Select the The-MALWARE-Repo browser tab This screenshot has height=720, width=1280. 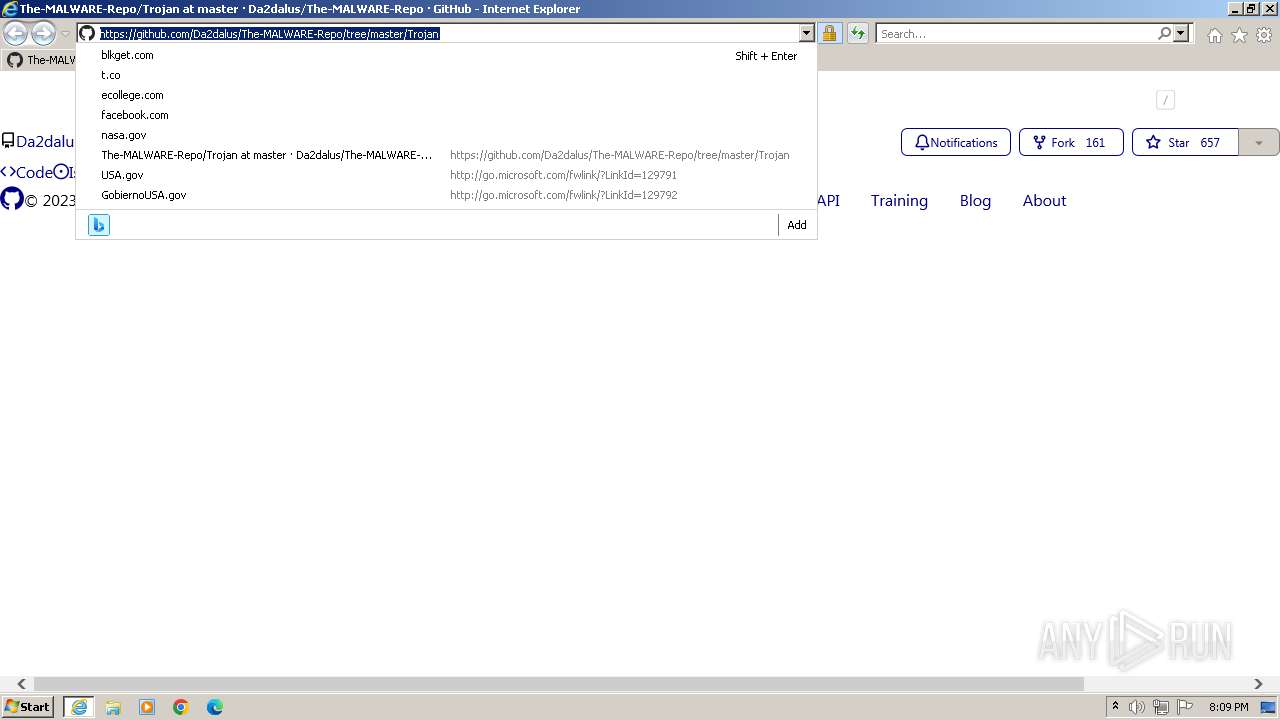pyautogui.click(x=40, y=60)
